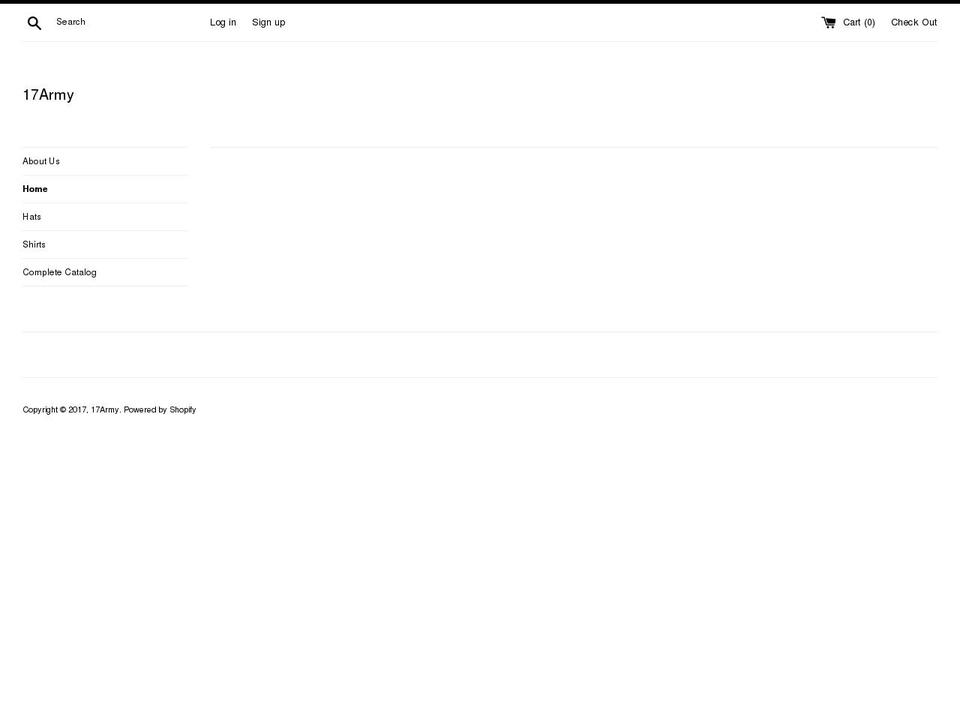Select Home in the sidebar navigation
960x720 pixels.
click(35, 188)
